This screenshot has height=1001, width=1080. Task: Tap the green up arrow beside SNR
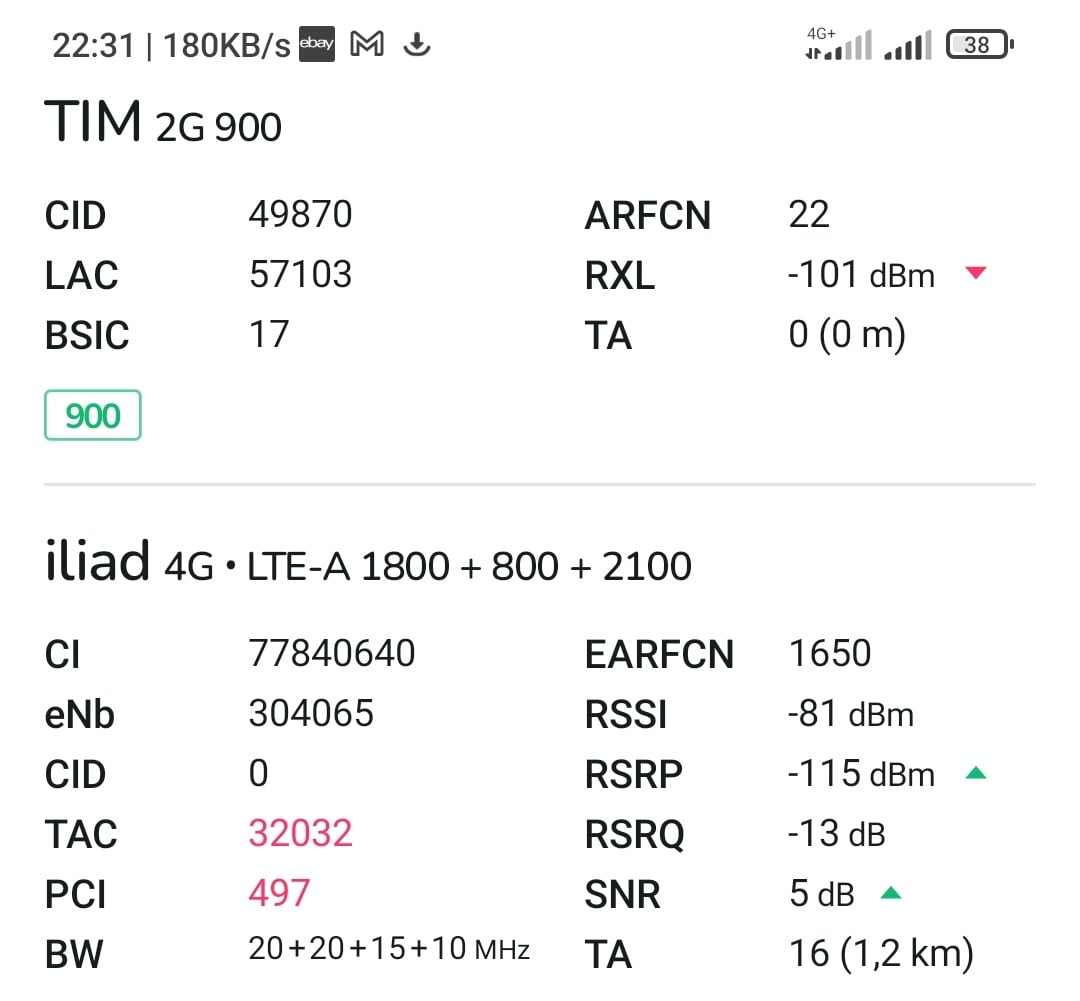pyautogui.click(x=891, y=893)
